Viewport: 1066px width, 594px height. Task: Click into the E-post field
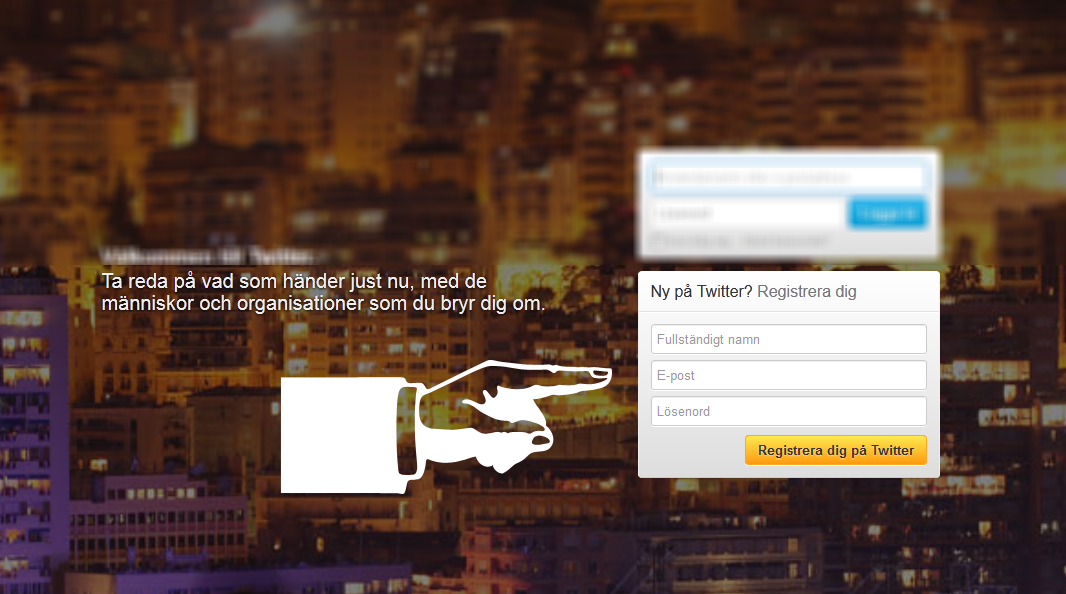click(x=789, y=375)
